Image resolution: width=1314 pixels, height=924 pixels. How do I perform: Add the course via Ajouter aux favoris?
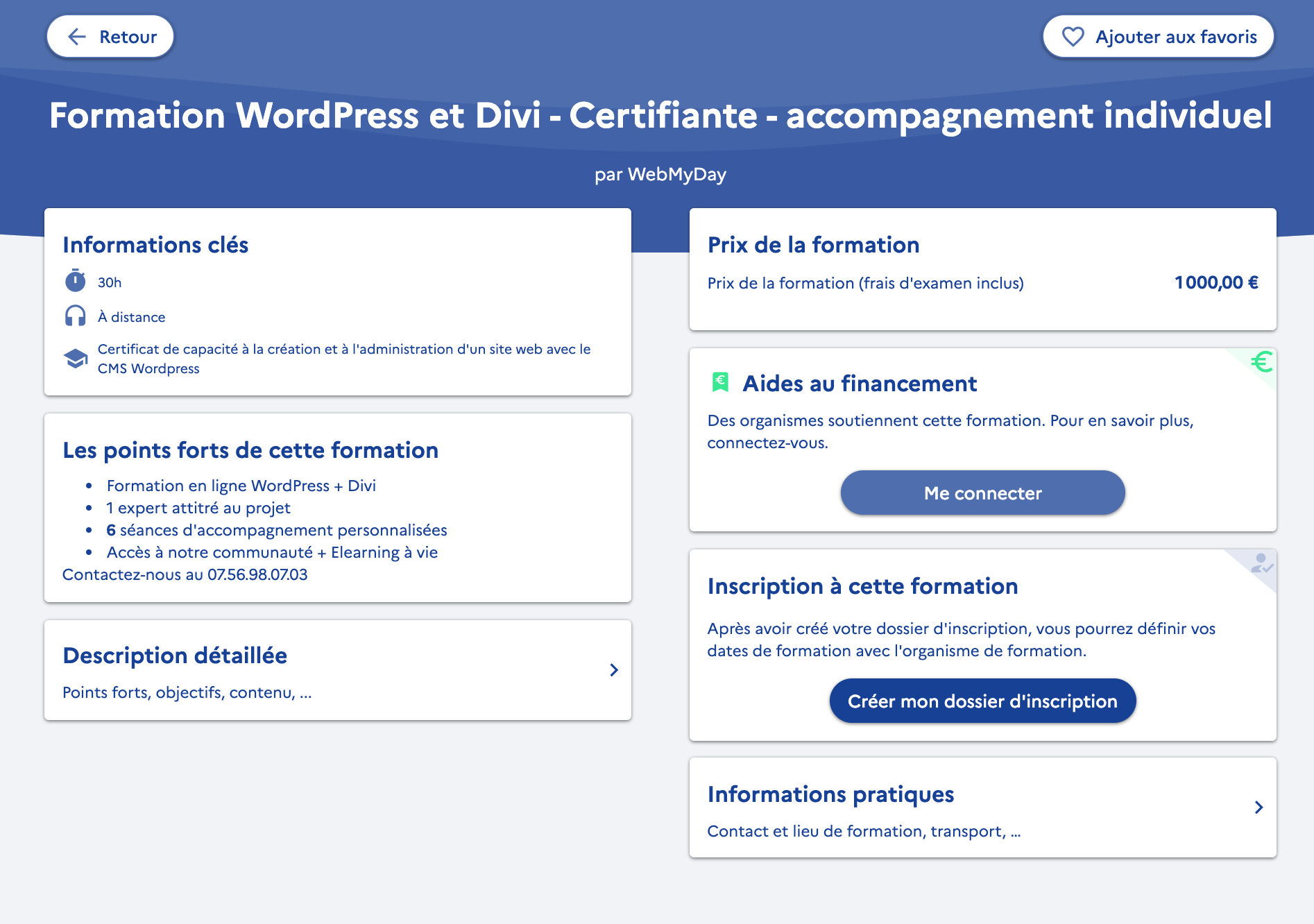click(1158, 37)
